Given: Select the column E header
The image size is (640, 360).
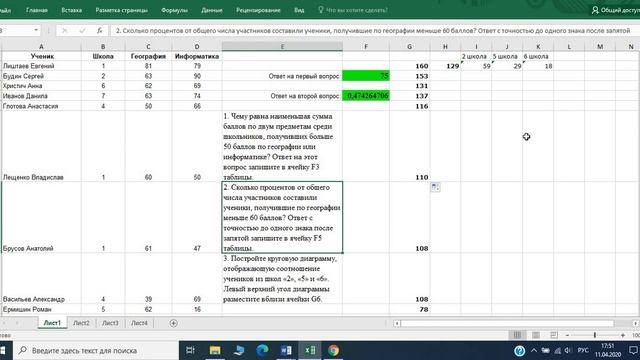Looking at the screenshot, I should click(282, 47).
